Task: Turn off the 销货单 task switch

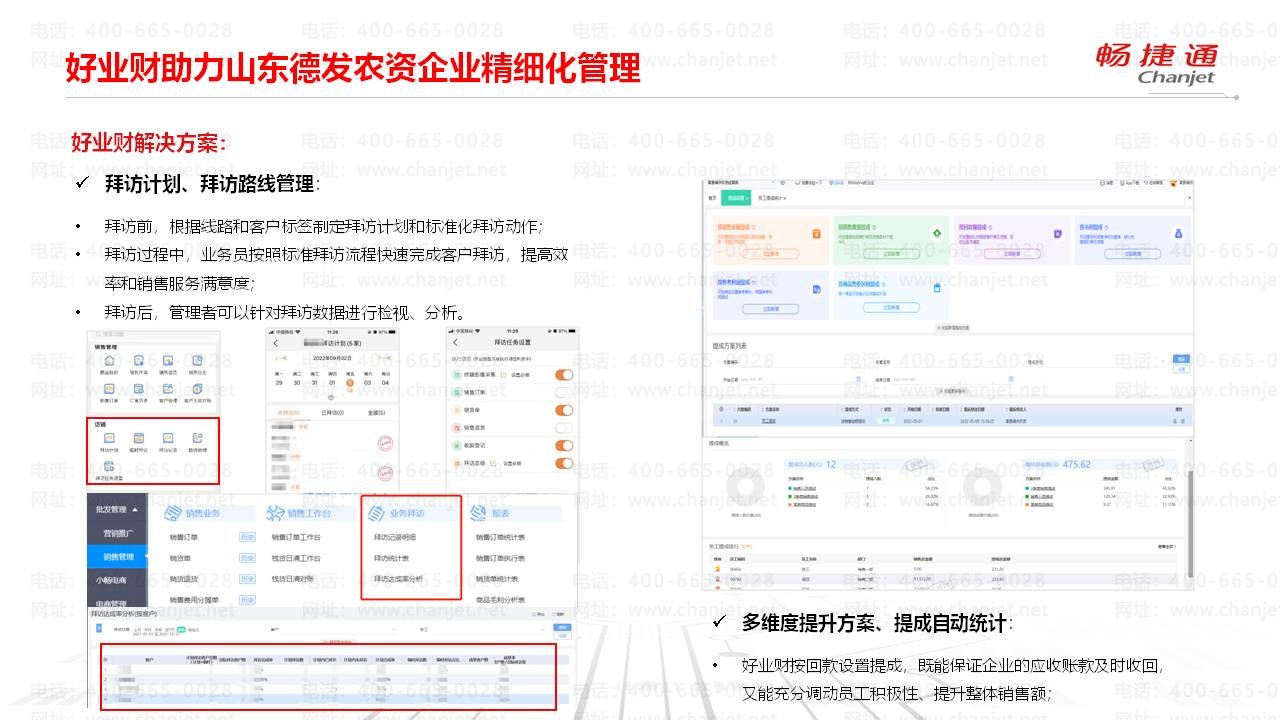Action: pyautogui.click(x=564, y=411)
